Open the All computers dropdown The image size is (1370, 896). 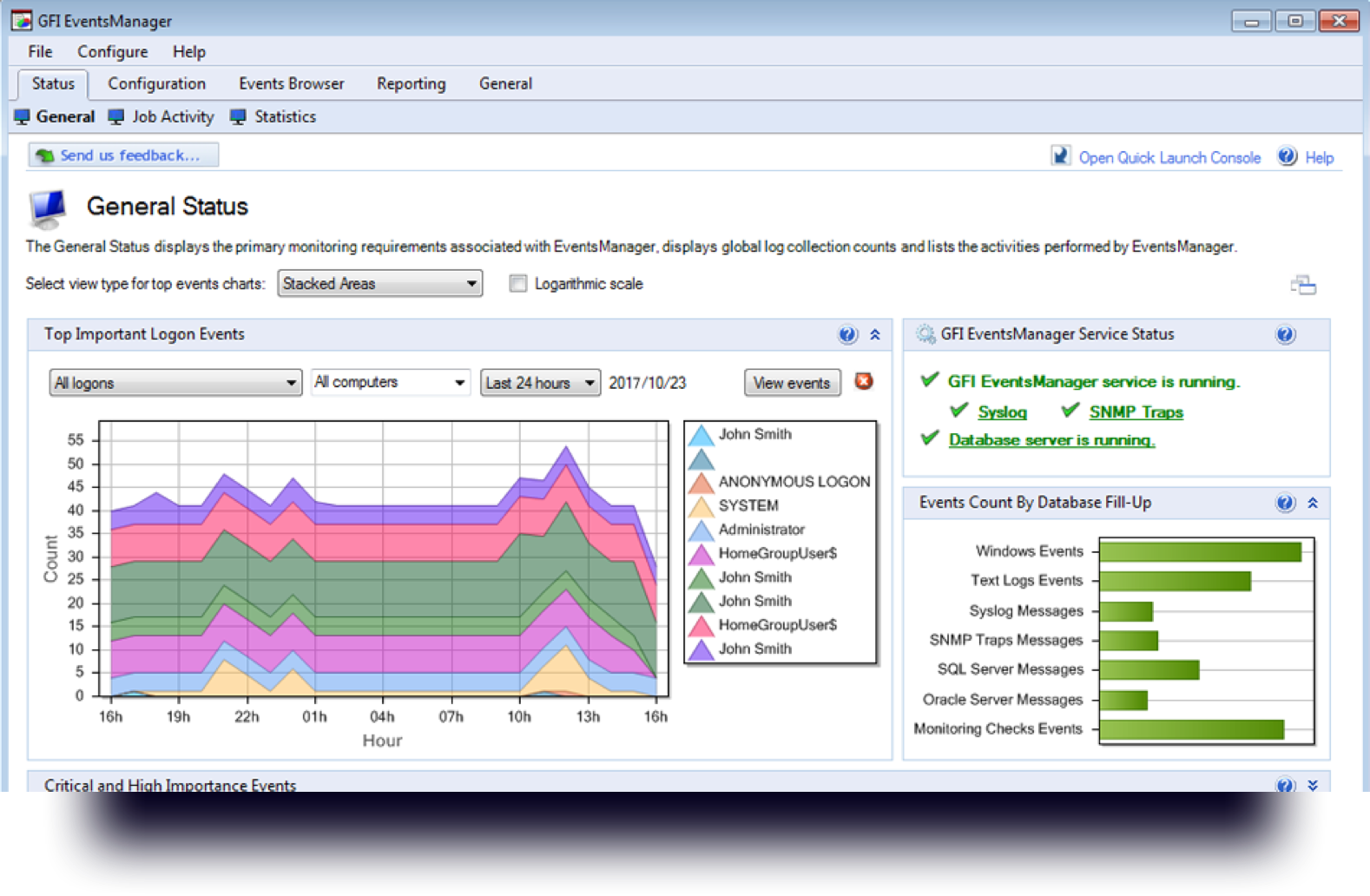pos(390,382)
